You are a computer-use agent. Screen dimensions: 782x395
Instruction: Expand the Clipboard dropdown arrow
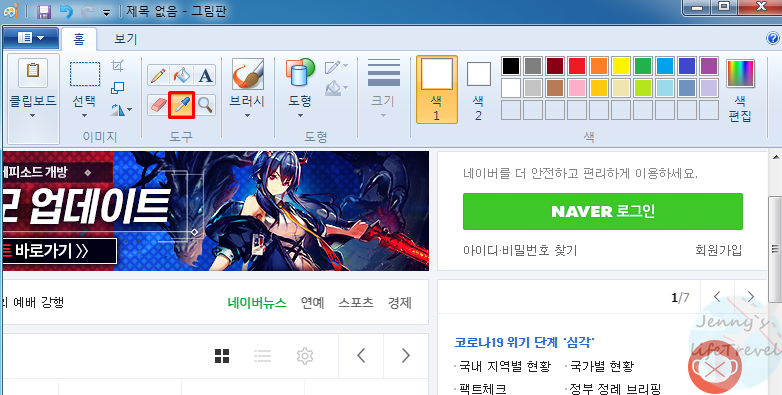(33, 116)
